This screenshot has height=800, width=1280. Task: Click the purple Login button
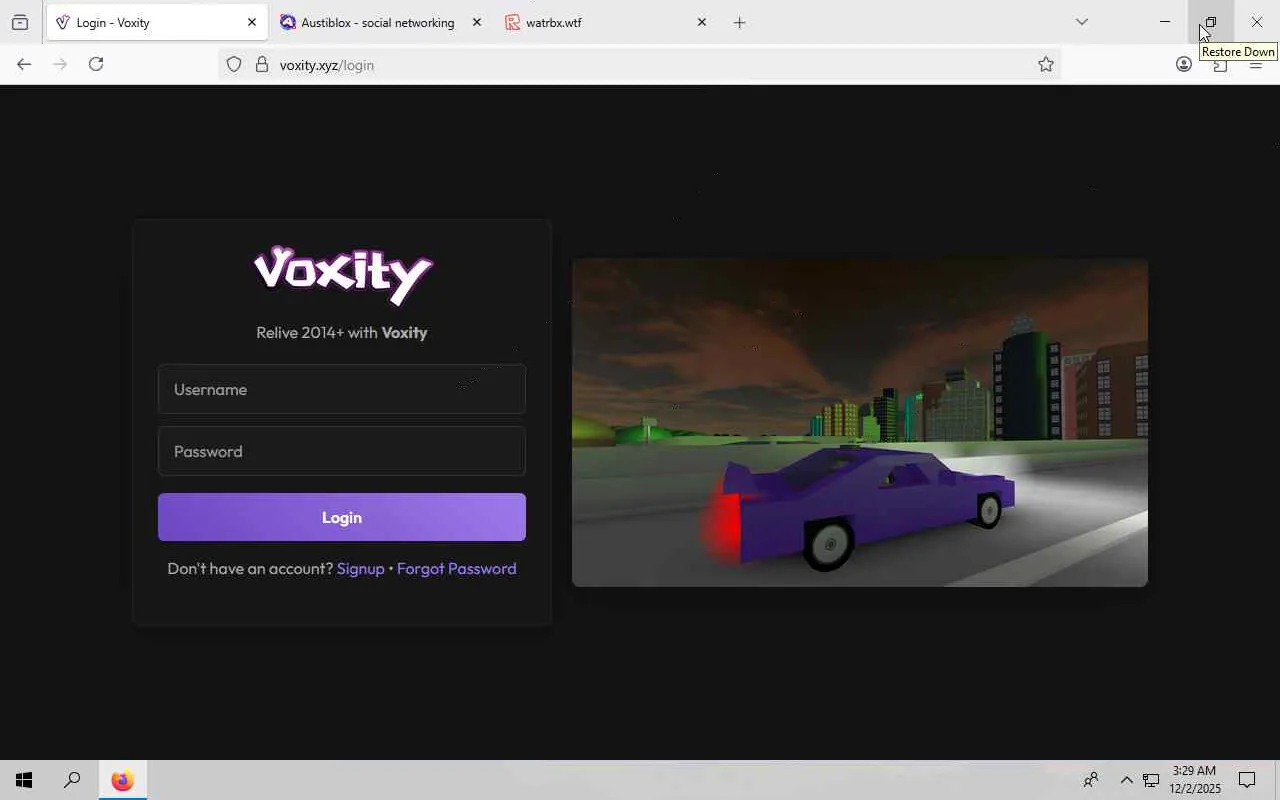(x=342, y=517)
